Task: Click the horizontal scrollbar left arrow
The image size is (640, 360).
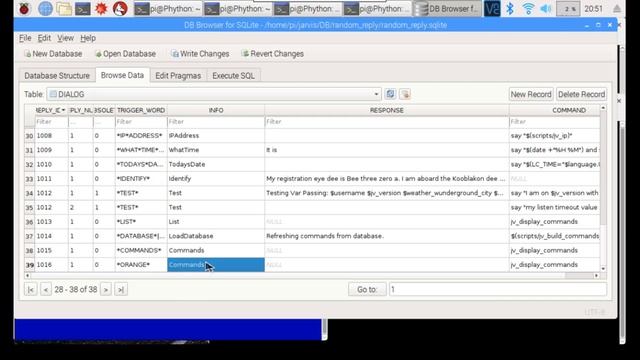Action: (27, 276)
